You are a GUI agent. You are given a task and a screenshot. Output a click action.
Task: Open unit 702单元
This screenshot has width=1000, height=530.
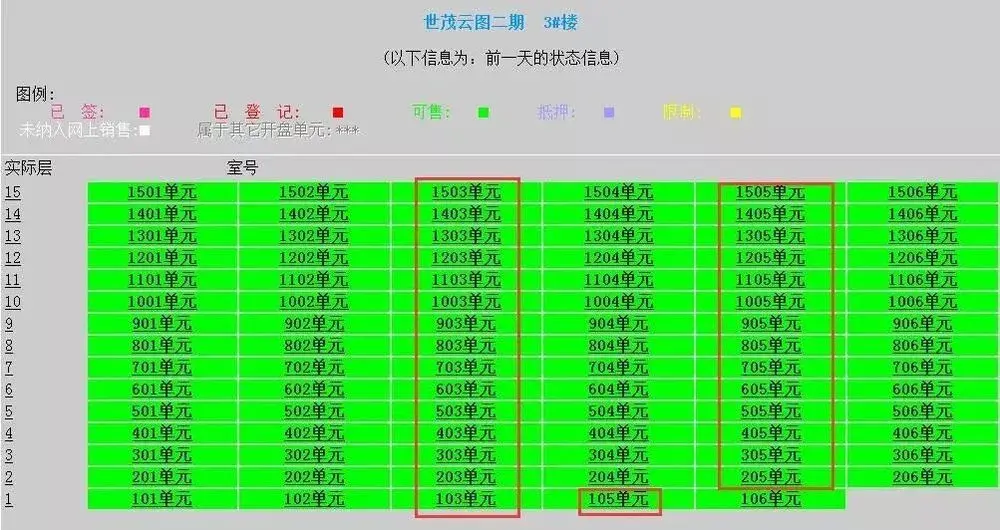(x=314, y=367)
